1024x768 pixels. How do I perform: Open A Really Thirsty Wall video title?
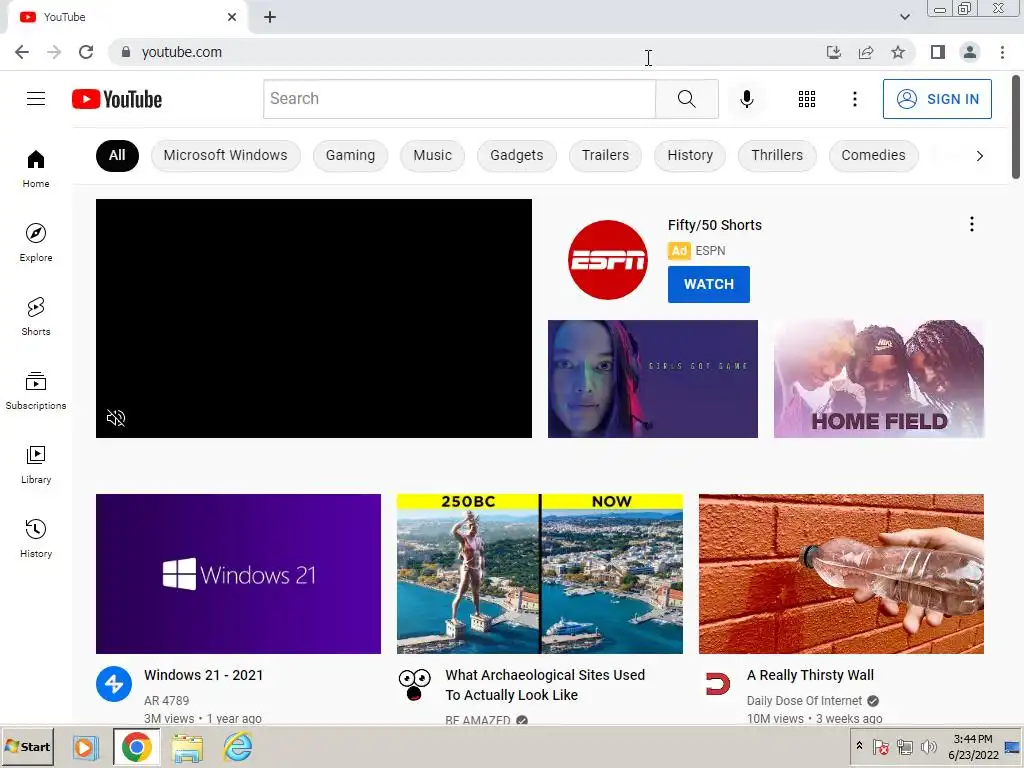point(810,675)
